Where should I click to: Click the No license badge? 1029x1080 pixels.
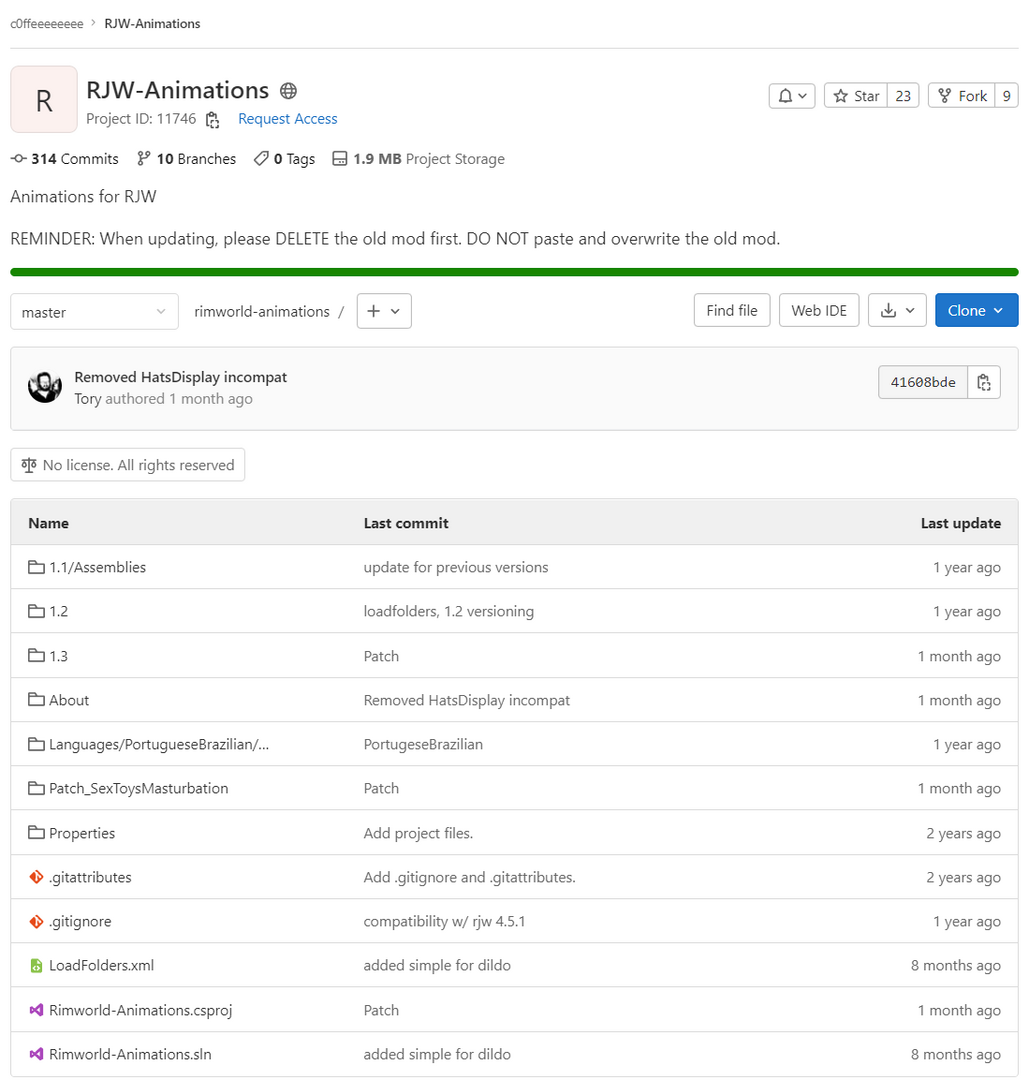coord(127,466)
